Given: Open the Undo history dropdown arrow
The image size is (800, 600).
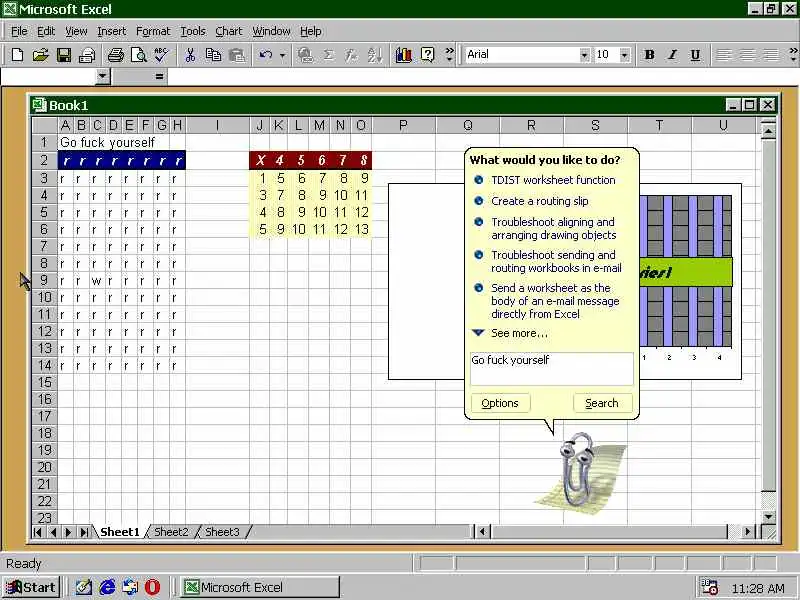Looking at the screenshot, I should pos(282,55).
